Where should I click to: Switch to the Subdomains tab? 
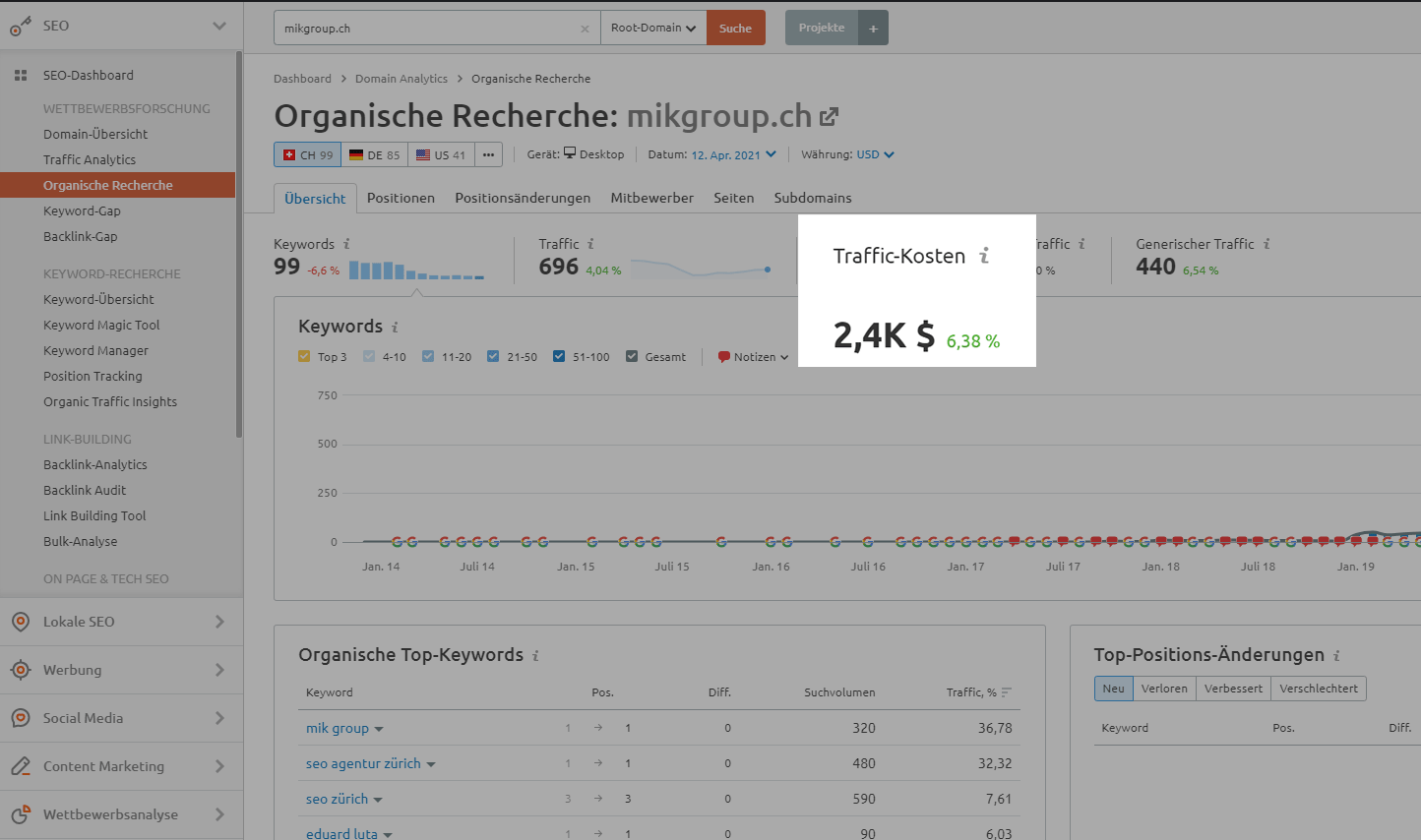[x=813, y=198]
